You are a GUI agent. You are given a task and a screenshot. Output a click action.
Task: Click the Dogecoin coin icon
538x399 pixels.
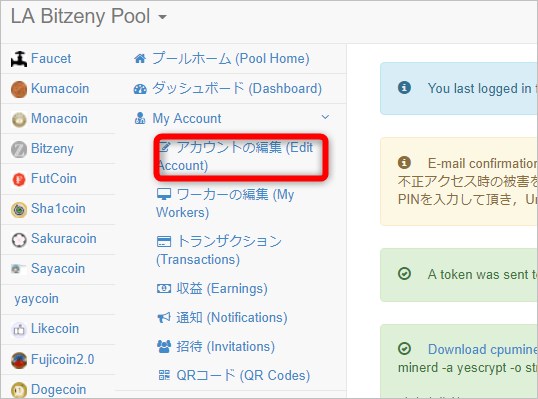click(19, 390)
